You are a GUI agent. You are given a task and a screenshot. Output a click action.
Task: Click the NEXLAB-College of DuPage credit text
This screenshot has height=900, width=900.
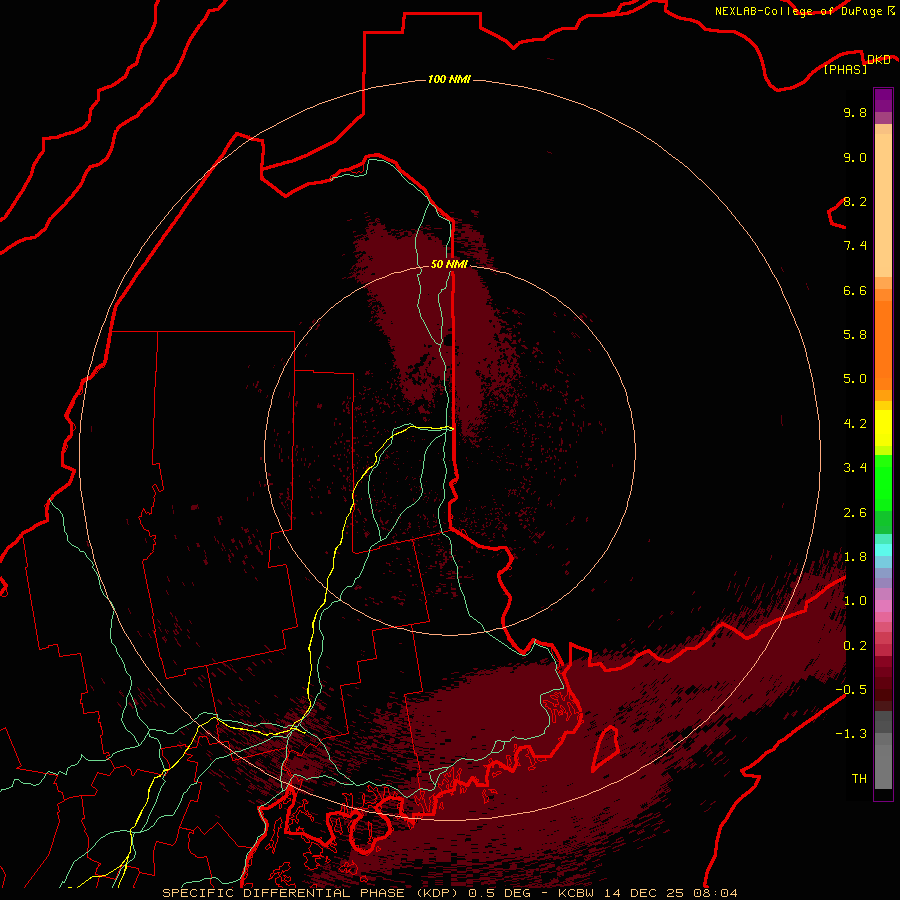point(798,11)
